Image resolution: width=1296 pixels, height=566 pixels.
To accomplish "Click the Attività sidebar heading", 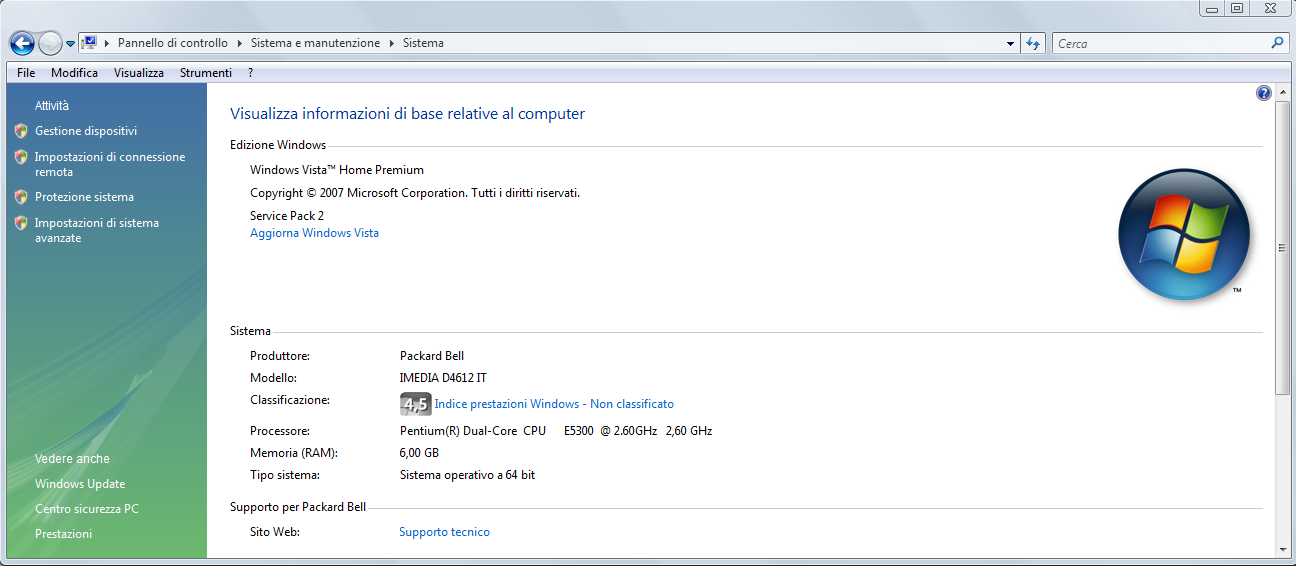I will click(x=52, y=106).
